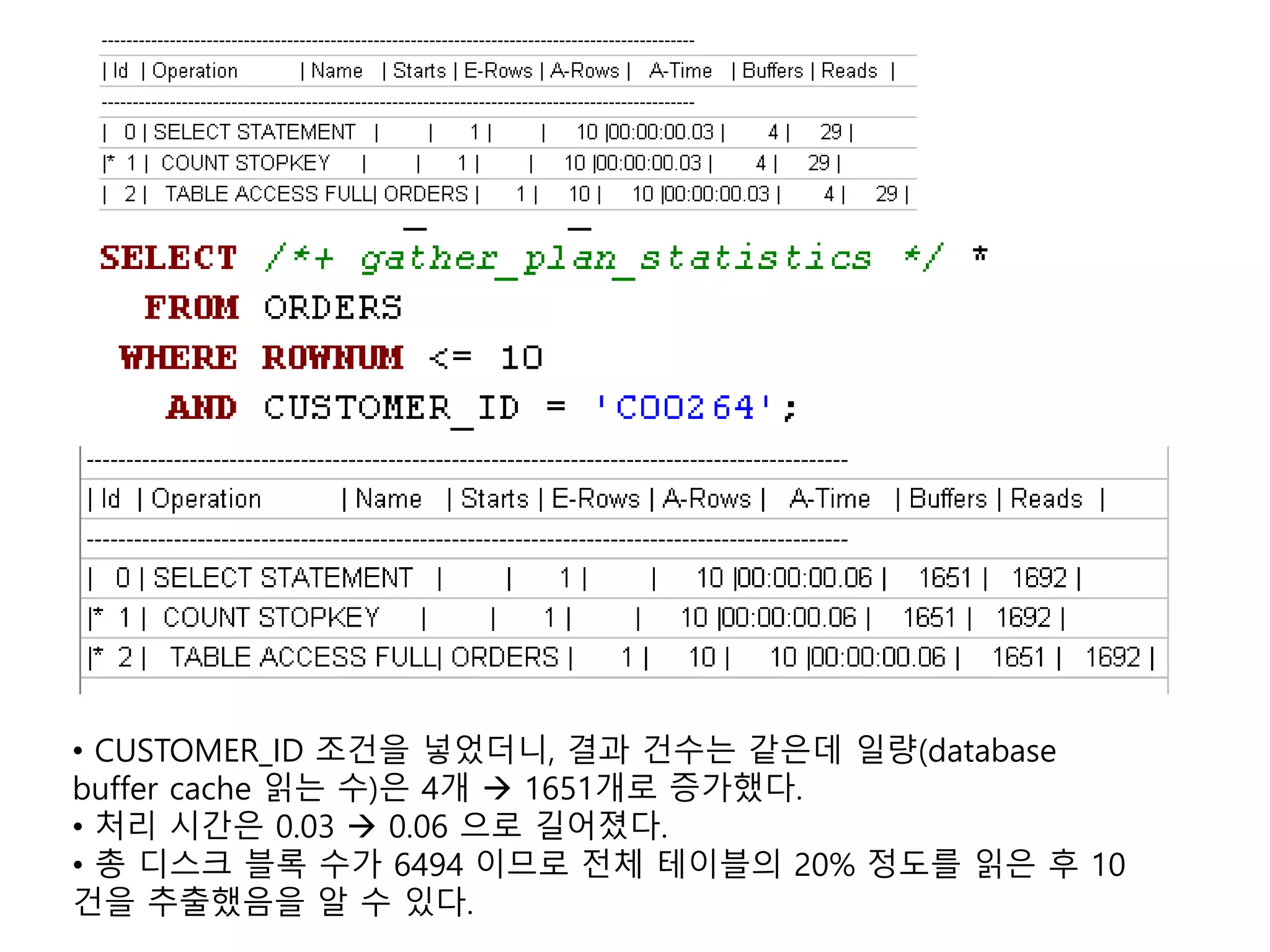Click the SELECT keyword in the query

tap(168, 258)
